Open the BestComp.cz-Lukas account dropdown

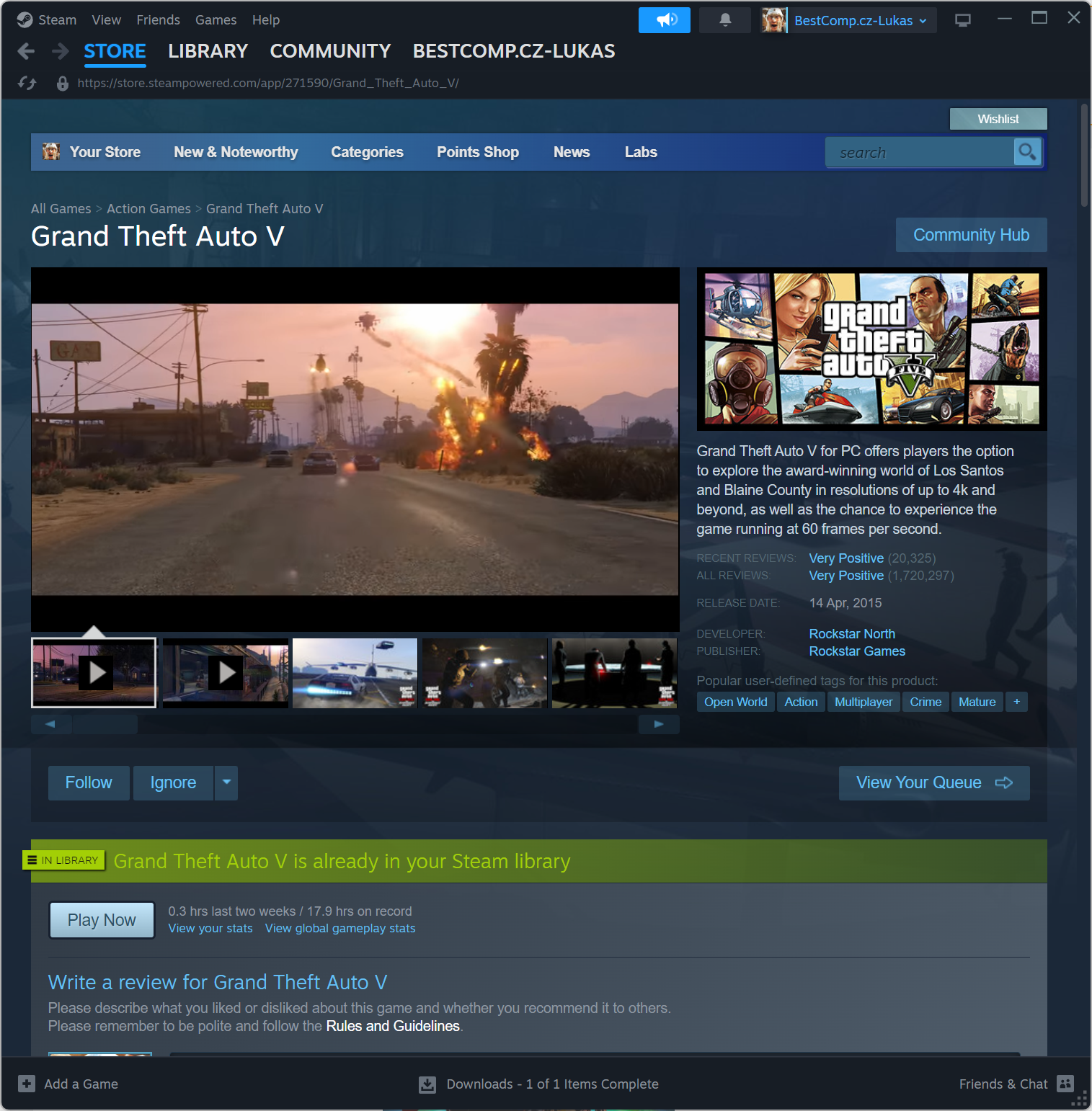point(860,20)
